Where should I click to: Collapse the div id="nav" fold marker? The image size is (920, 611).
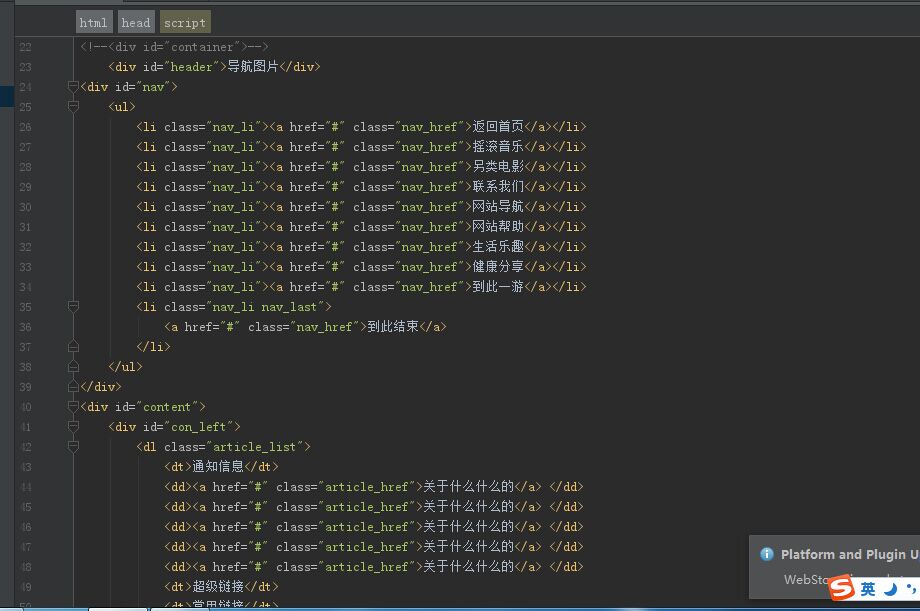(73, 87)
